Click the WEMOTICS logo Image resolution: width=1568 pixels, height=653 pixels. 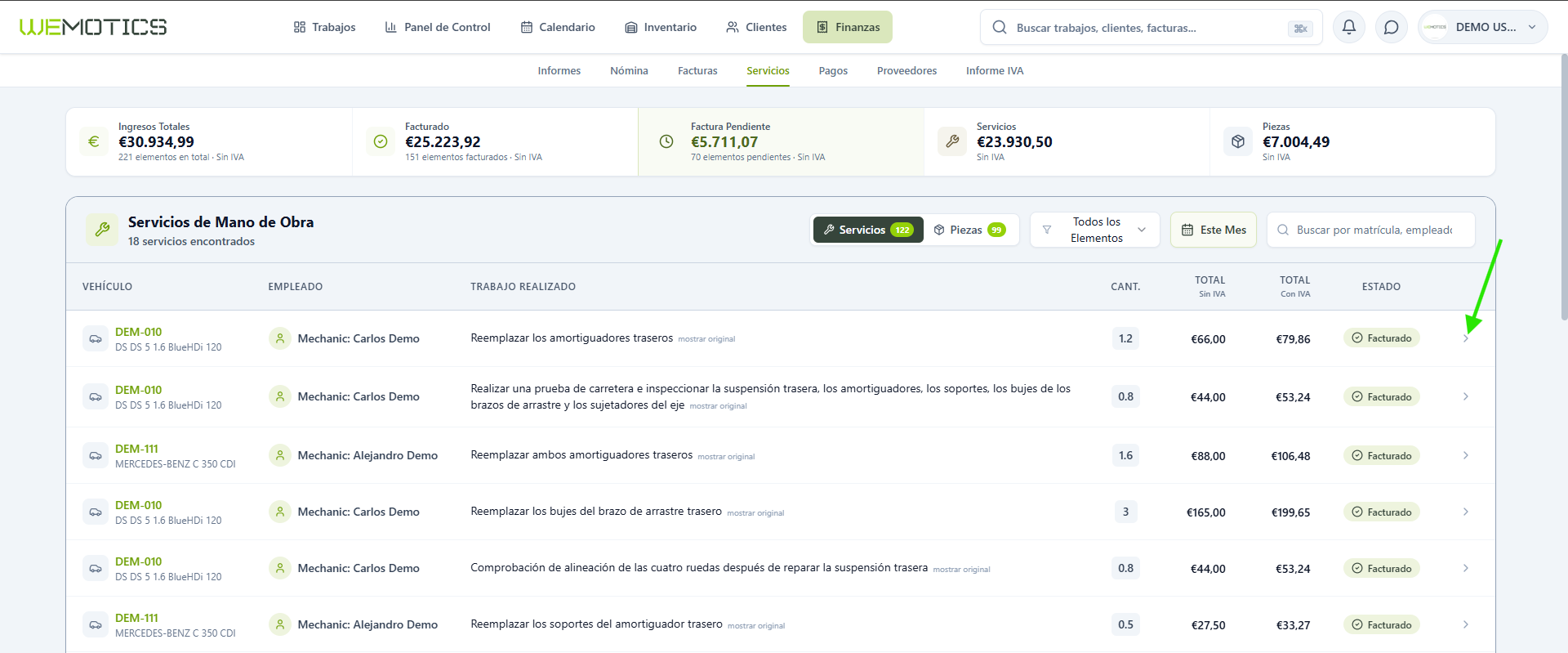(x=93, y=27)
